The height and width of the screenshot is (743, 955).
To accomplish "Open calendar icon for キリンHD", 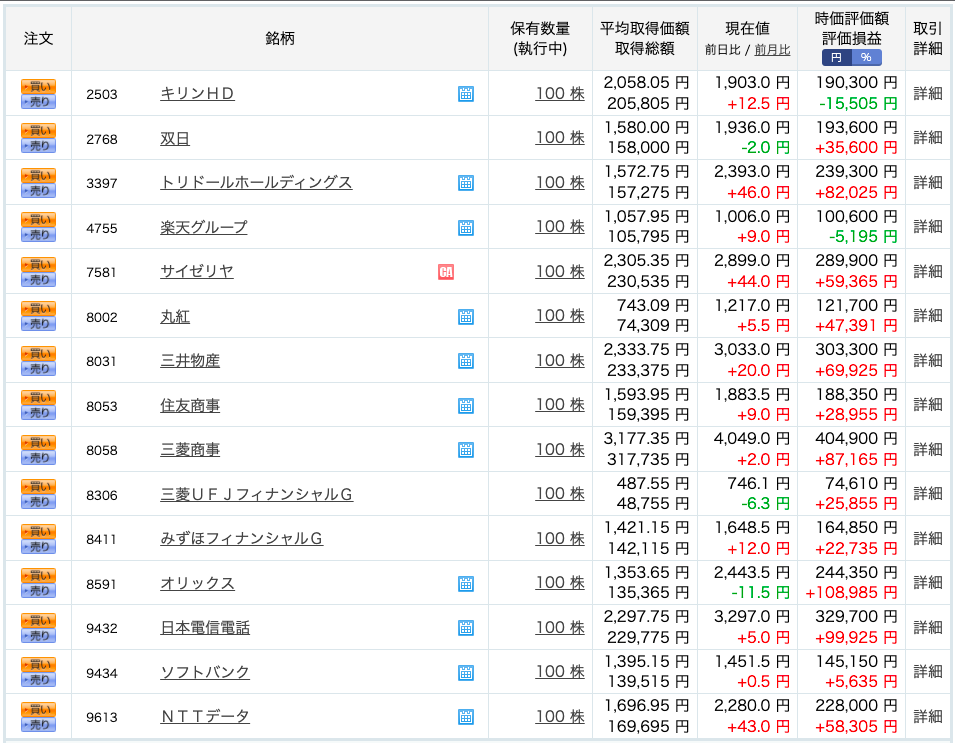I will coord(466,94).
